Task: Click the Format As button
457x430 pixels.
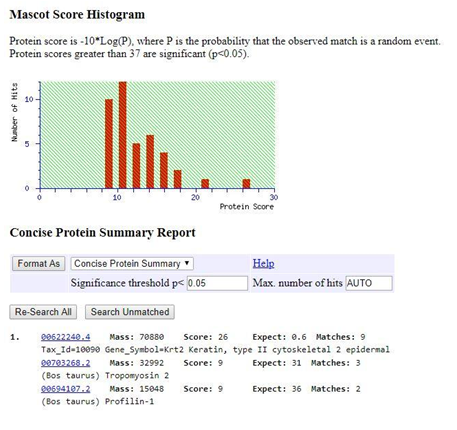Action: pos(39,264)
